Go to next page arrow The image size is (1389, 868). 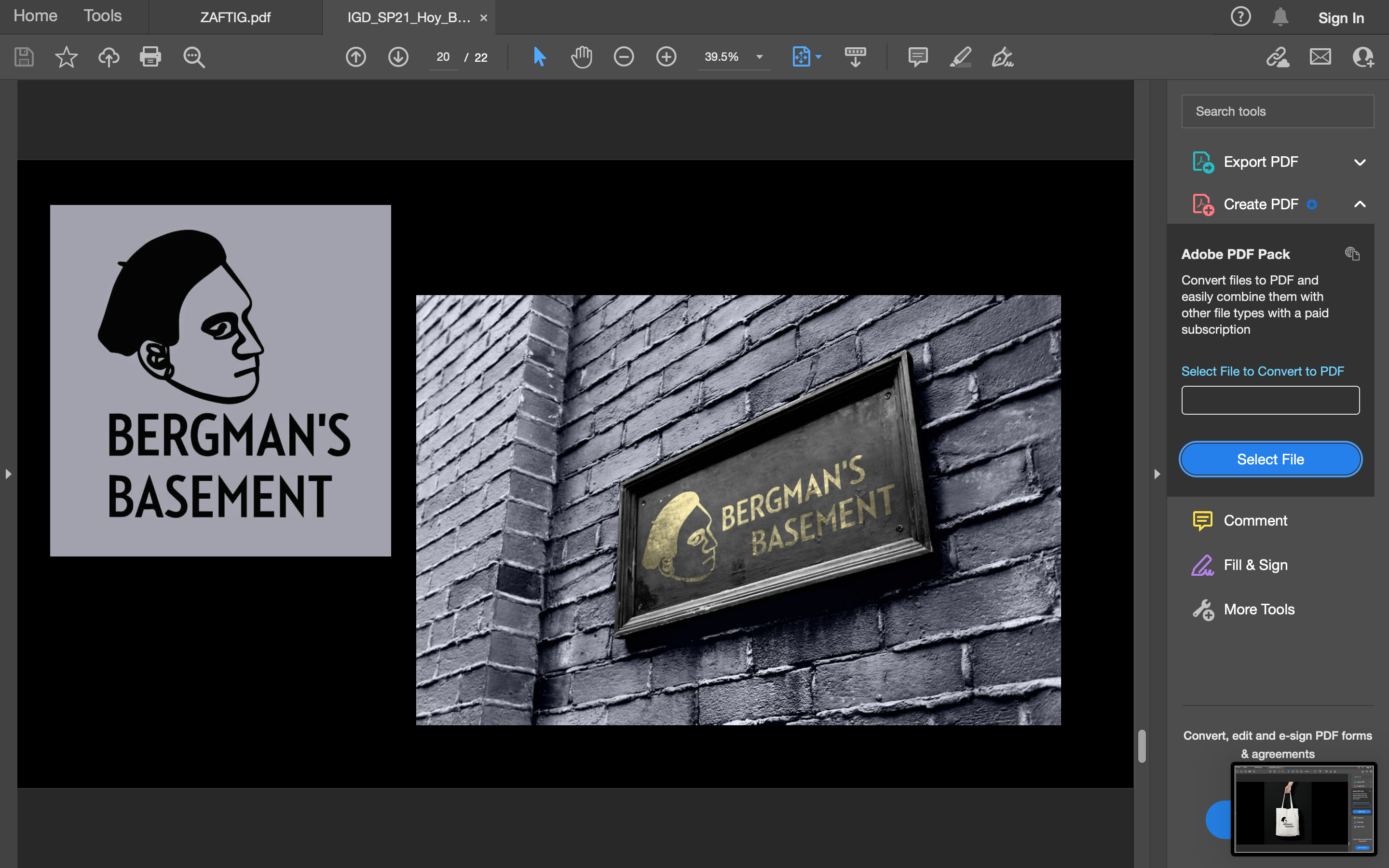tap(398, 57)
